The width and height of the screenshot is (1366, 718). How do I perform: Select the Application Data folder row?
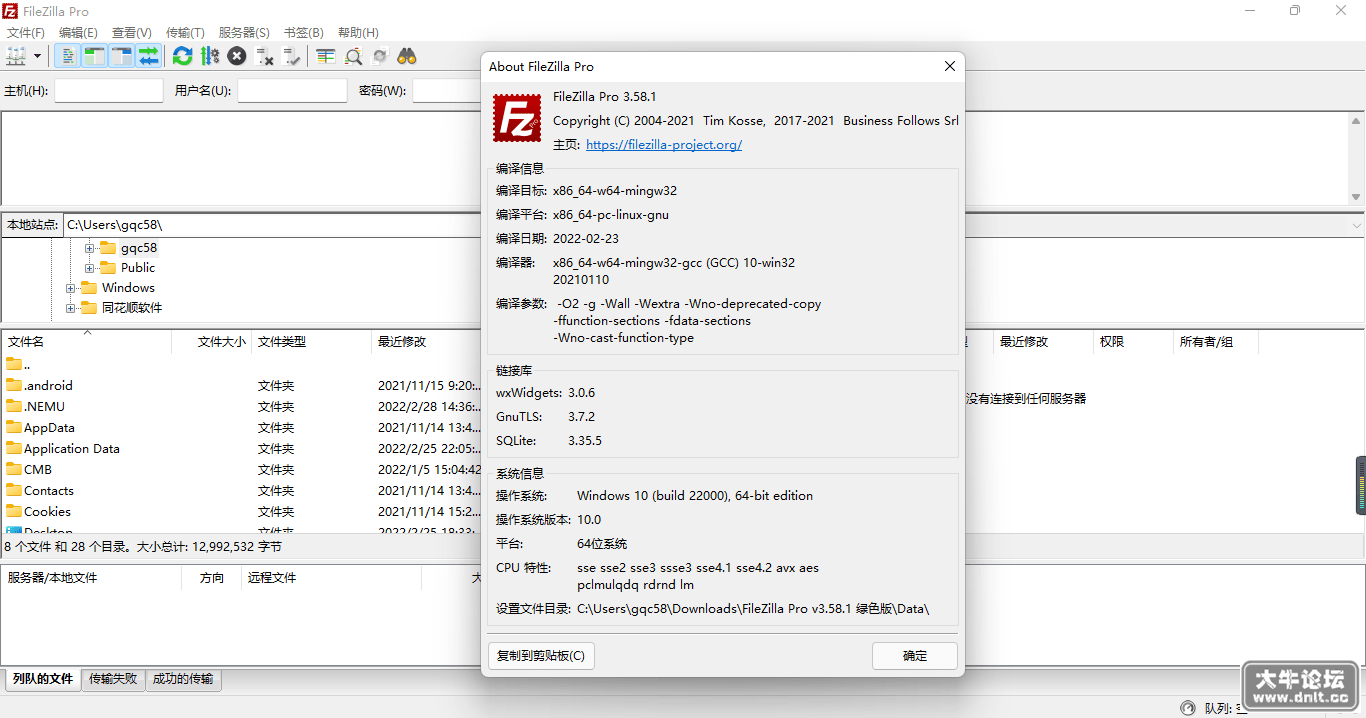tap(242, 449)
